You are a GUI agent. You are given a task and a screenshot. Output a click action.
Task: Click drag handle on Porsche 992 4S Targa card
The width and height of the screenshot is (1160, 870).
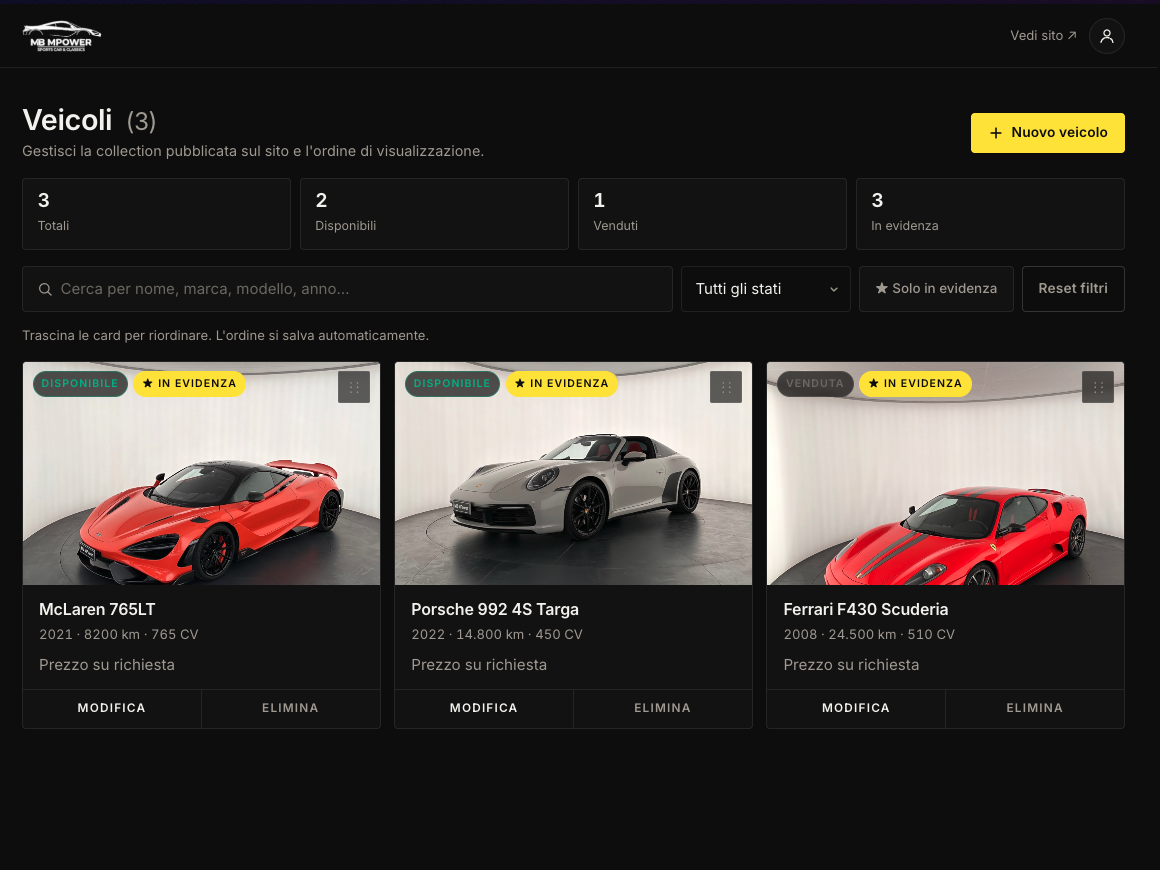(x=726, y=387)
